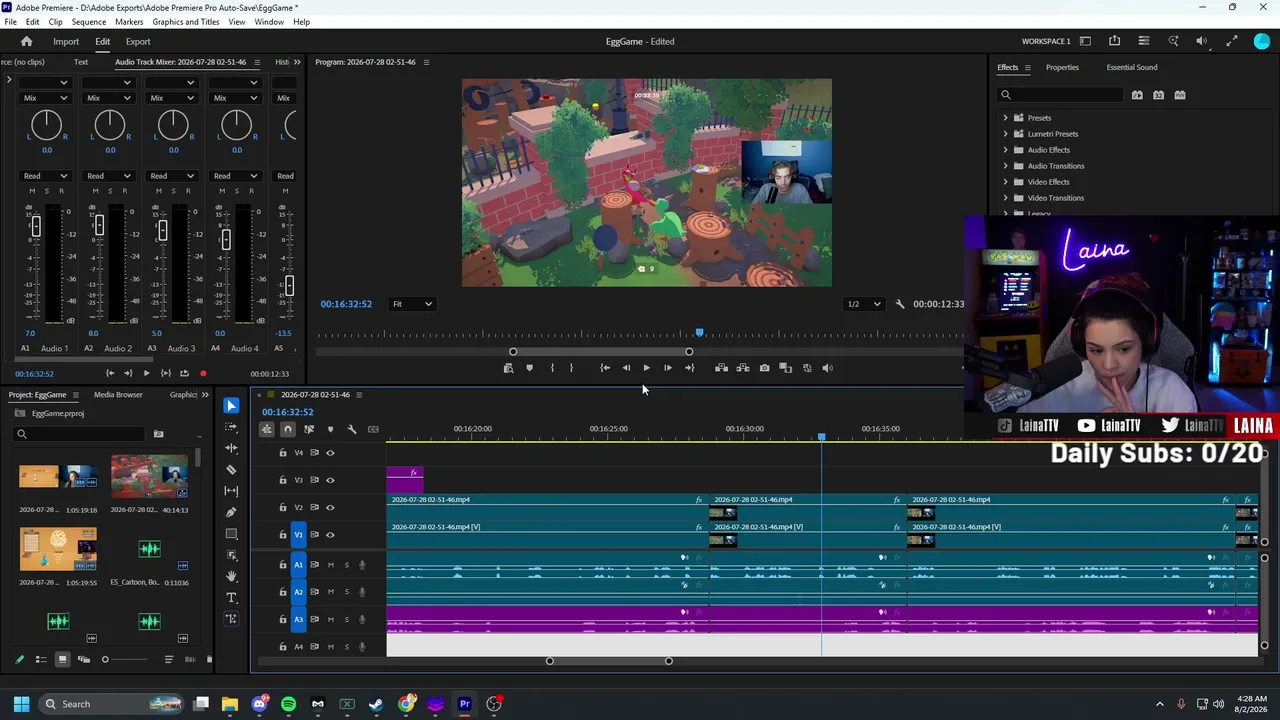Open the 1/2 playback resolution dropdown
This screenshot has width=1280, height=720.
coord(865,304)
